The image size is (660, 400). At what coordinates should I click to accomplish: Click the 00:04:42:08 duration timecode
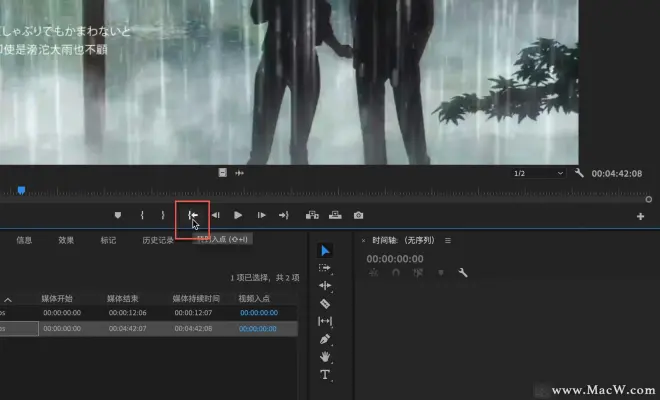tap(617, 173)
